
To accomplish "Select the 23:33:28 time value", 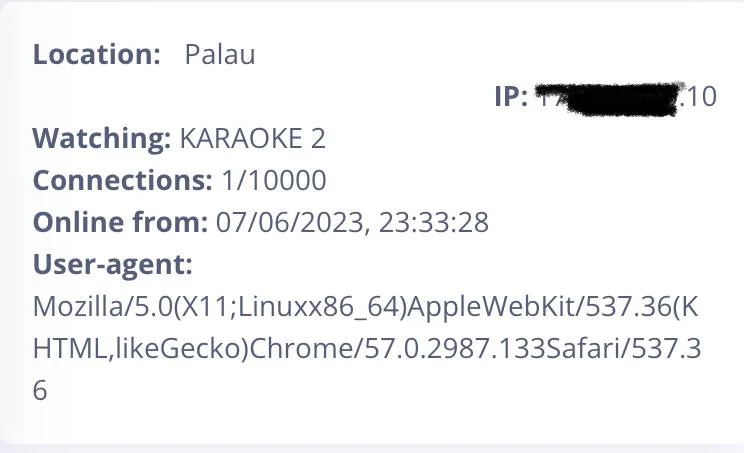I will click(x=434, y=222).
